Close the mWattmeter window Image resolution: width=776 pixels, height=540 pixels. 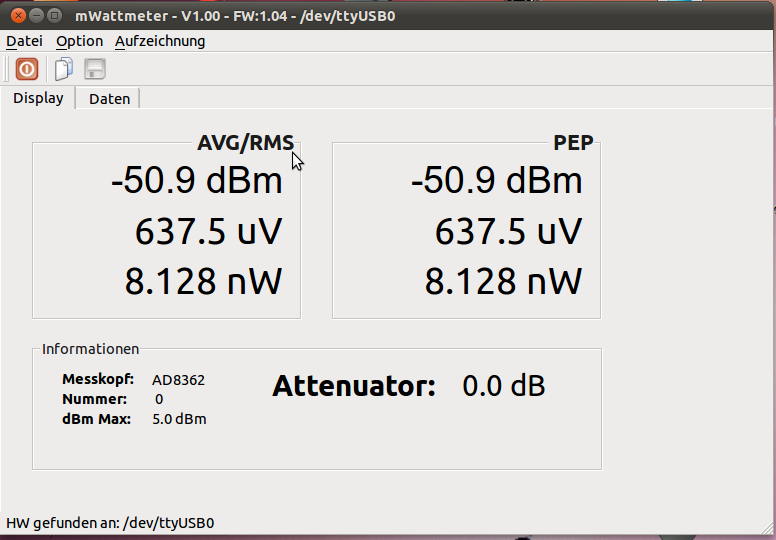click(18, 16)
